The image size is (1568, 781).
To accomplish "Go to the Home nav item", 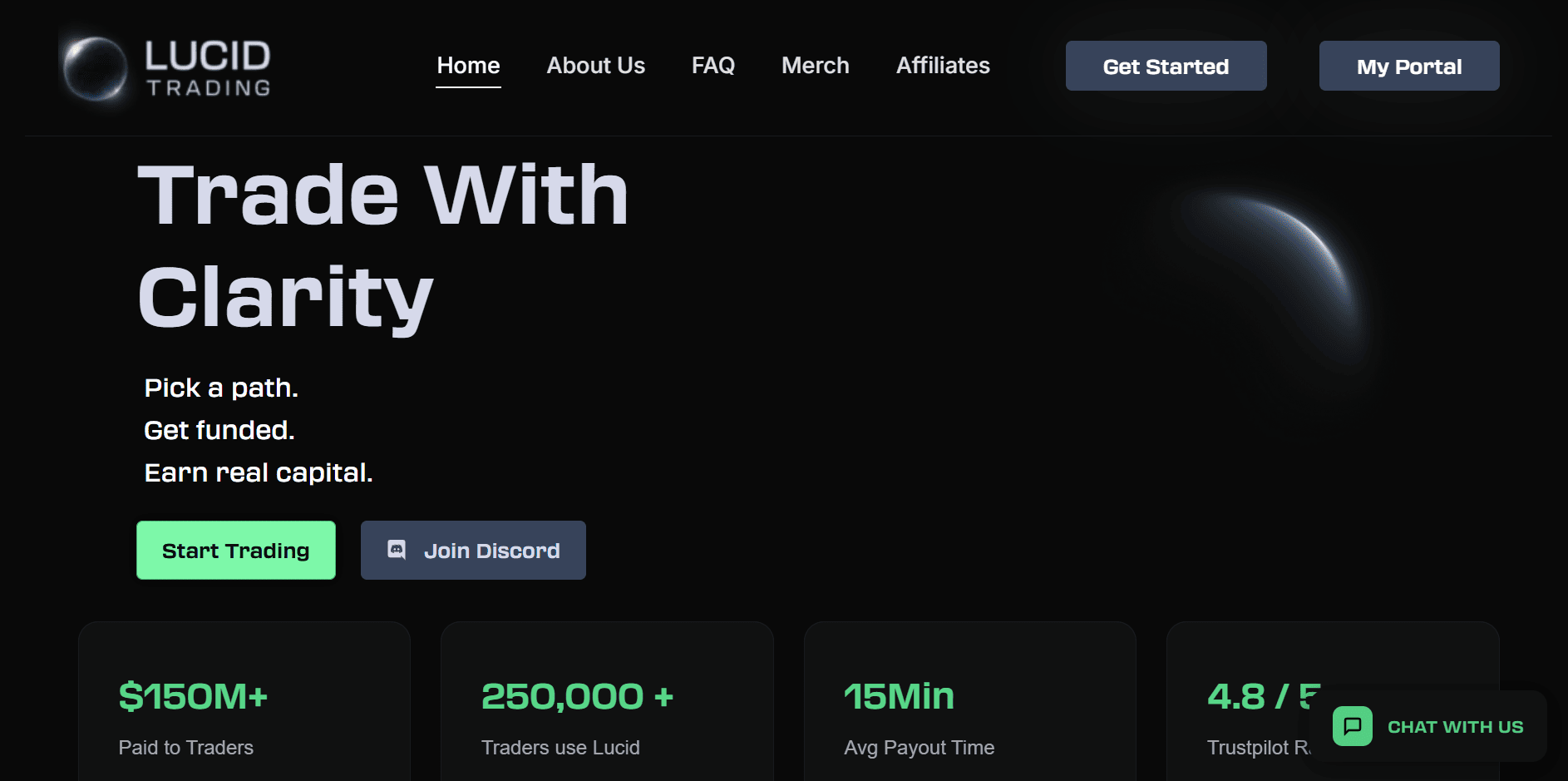I will [x=469, y=66].
